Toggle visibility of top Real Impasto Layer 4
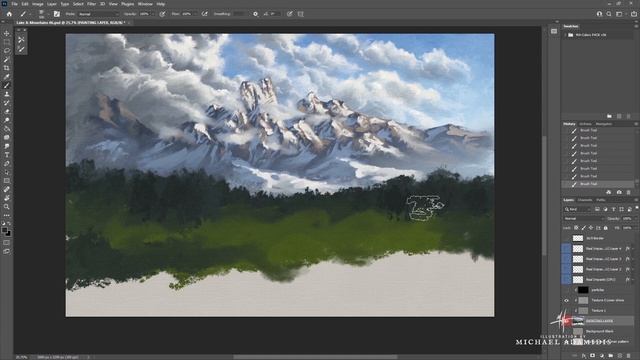The width and height of the screenshot is (640, 360). point(567,248)
